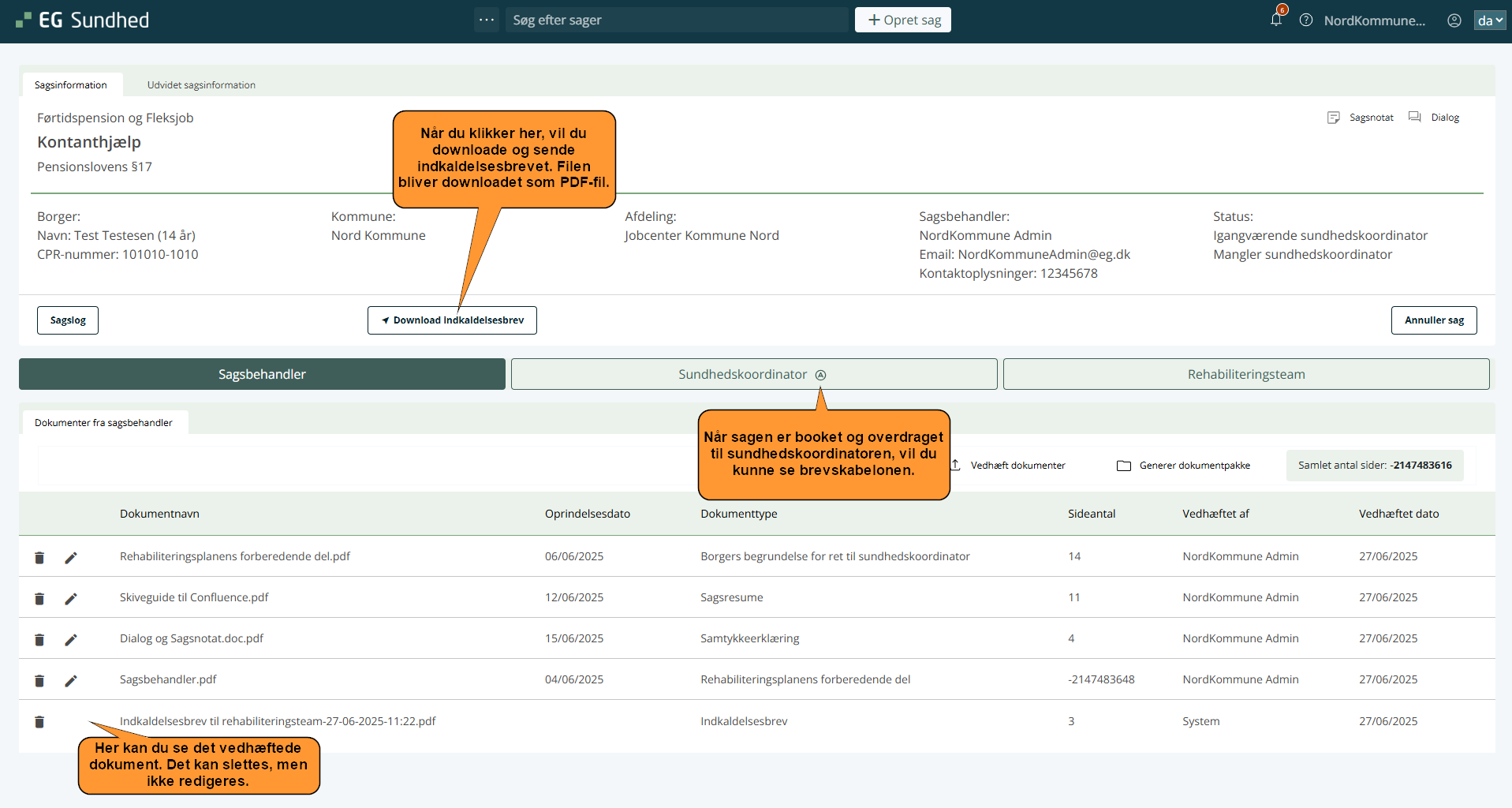Switch to Udvidet sagsinformation tab
Screen dimensions: 1512x808
click(x=201, y=85)
